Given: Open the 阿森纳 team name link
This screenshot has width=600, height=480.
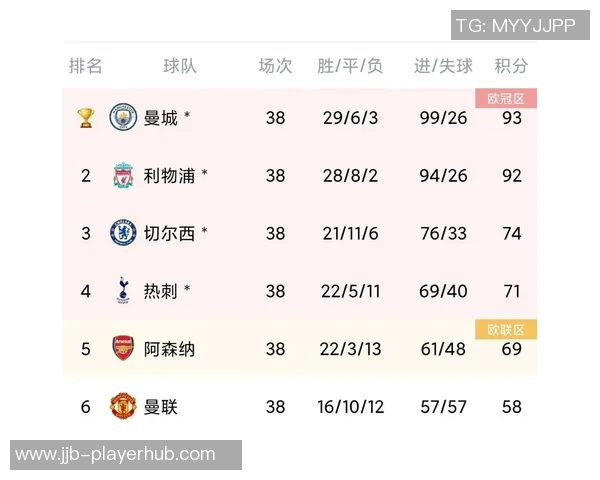Looking at the screenshot, I should (170, 349).
